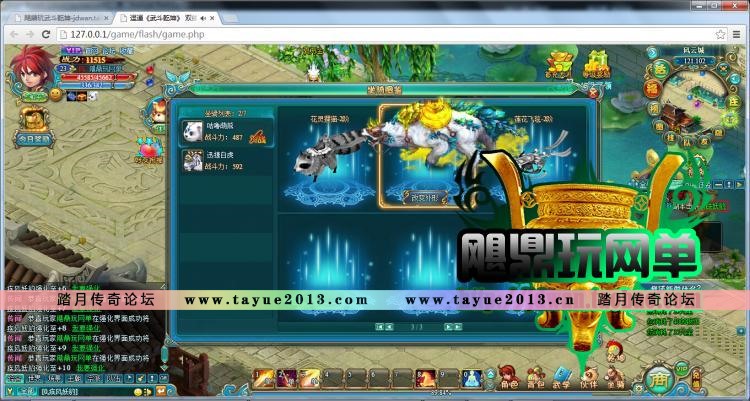Open the round 商 shop button
The width and height of the screenshot is (750, 401).
click(659, 381)
